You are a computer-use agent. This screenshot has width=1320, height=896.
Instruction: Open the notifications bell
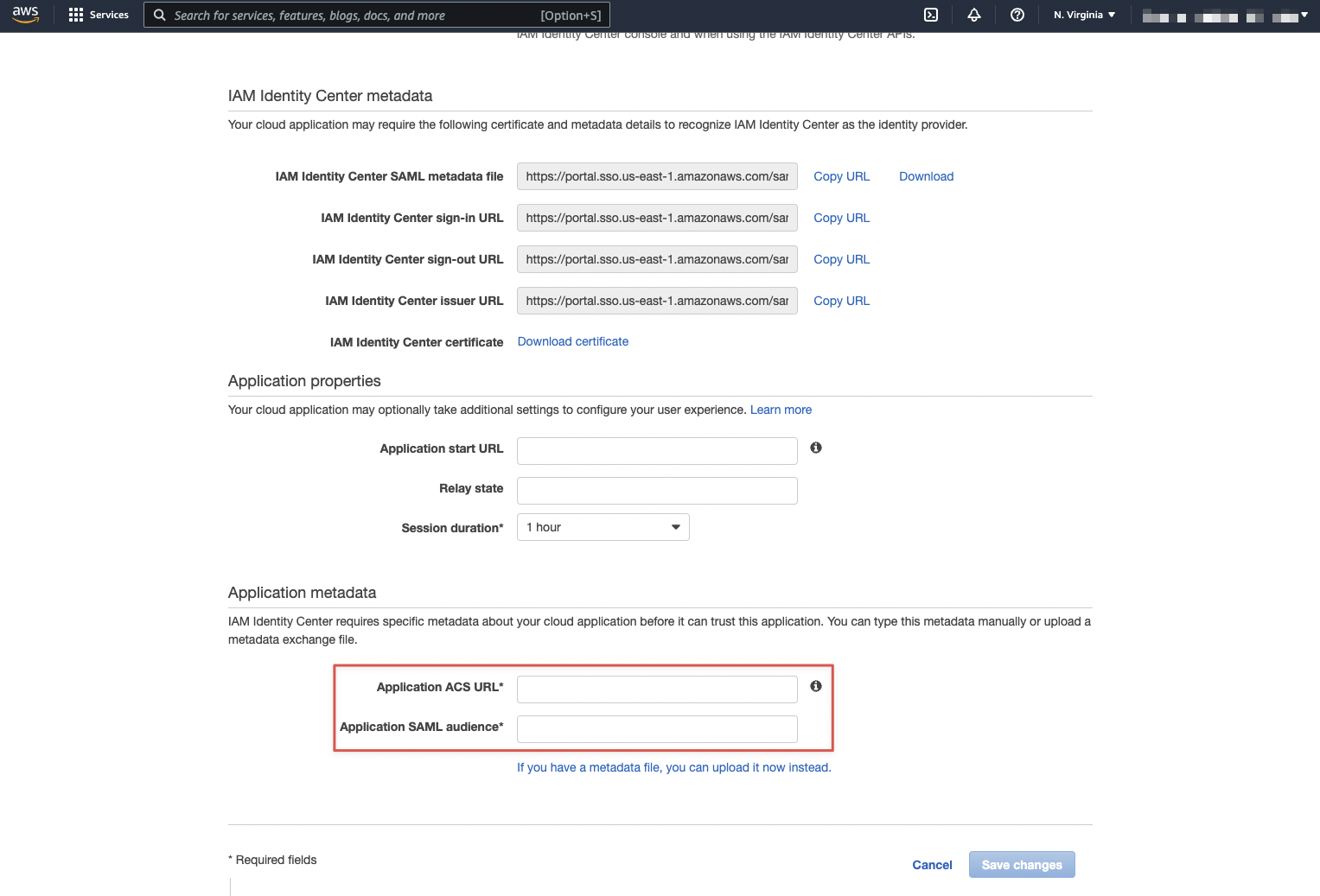[974, 15]
